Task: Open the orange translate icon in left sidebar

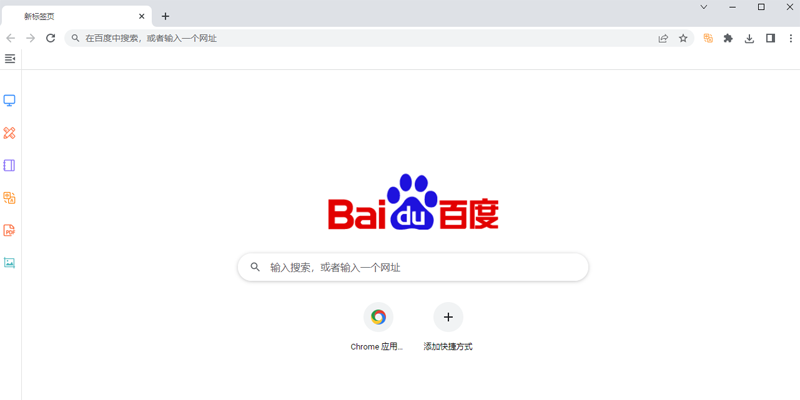Action: click(10, 198)
